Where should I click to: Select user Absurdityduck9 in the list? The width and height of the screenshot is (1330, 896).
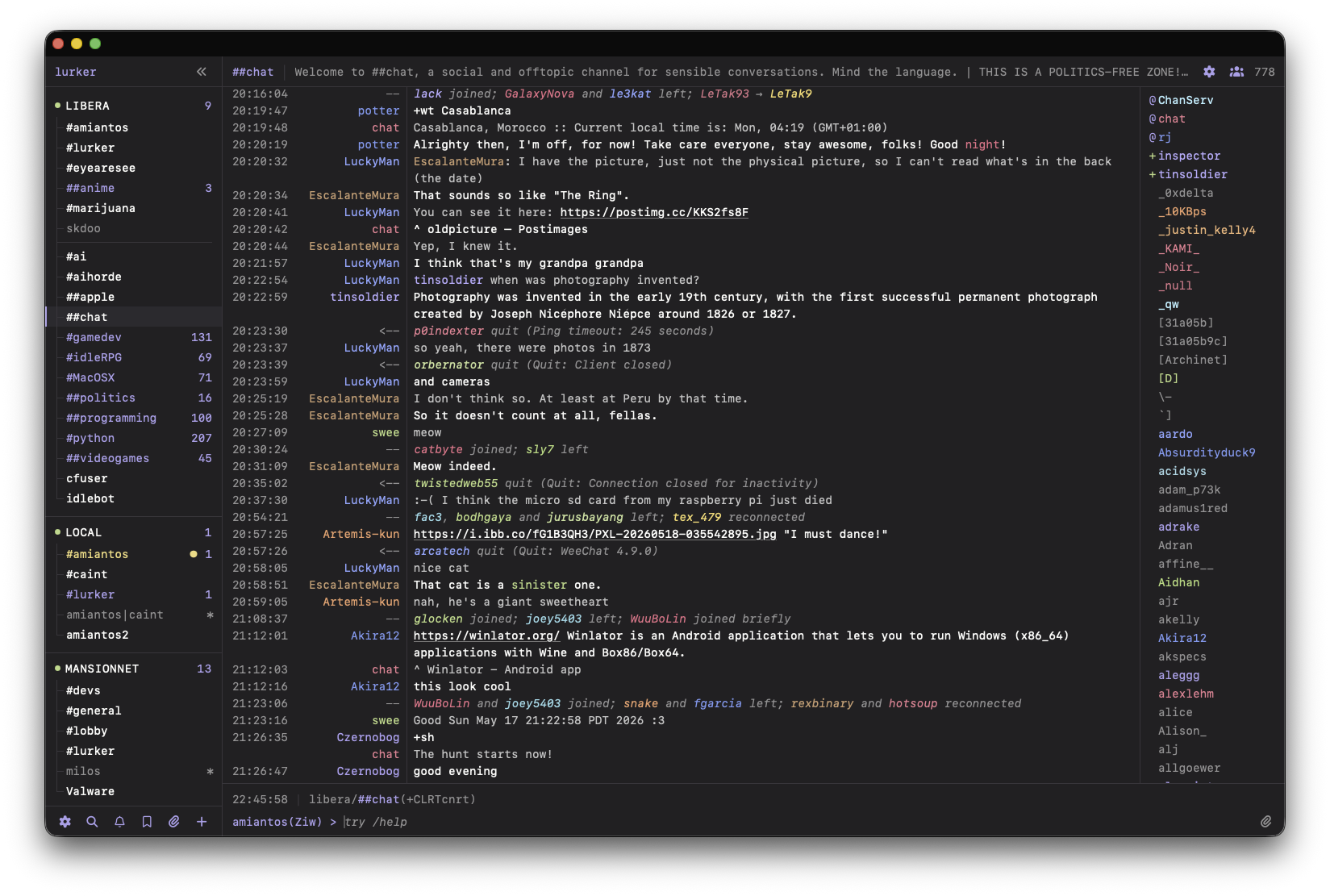tap(1207, 452)
